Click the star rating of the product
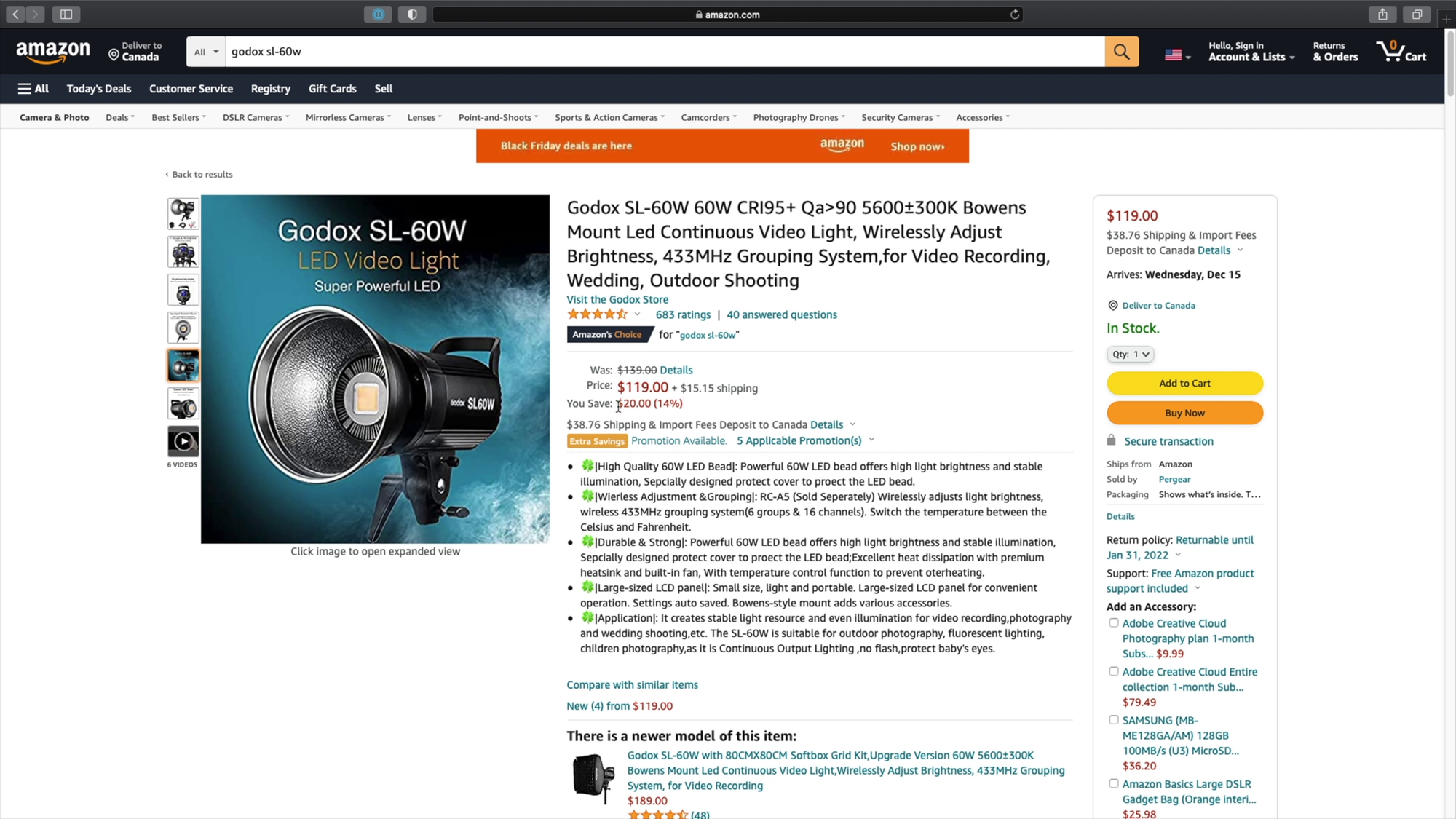The width and height of the screenshot is (1456, 819). [x=597, y=314]
